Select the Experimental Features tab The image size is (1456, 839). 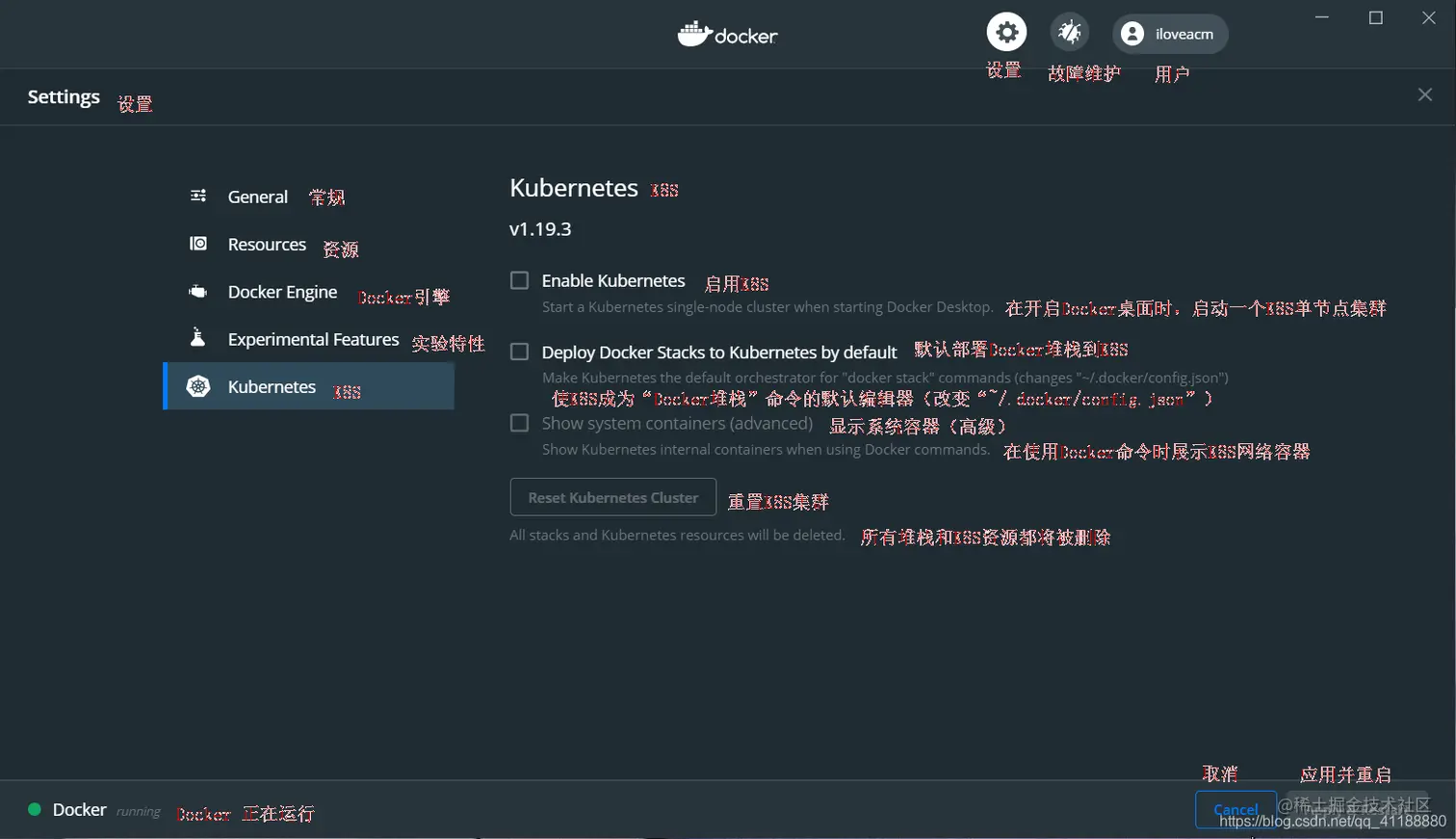pos(309,339)
